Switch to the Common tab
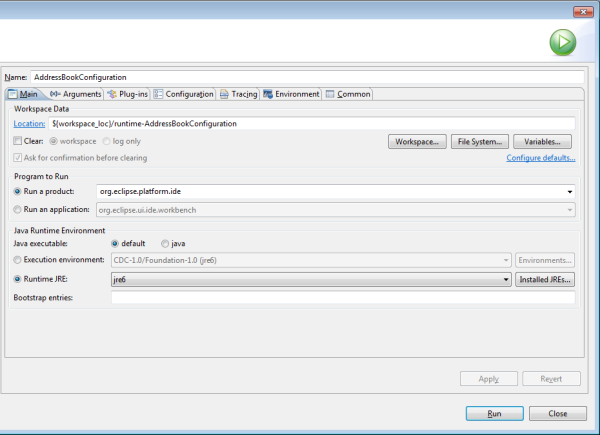Image resolution: width=600 pixels, height=435 pixels. pyautogui.click(x=348, y=94)
